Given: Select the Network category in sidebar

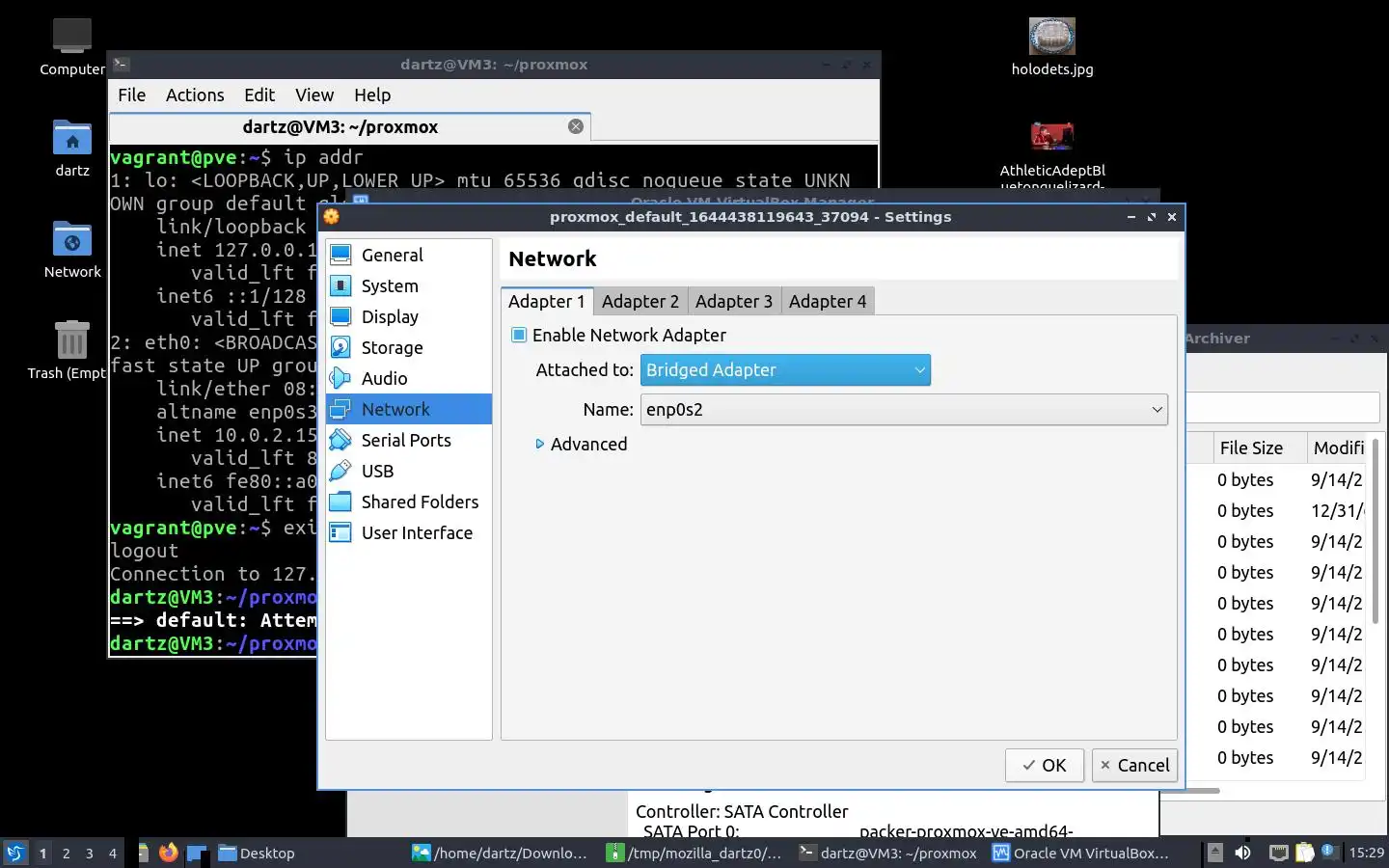Looking at the screenshot, I should tap(409, 409).
